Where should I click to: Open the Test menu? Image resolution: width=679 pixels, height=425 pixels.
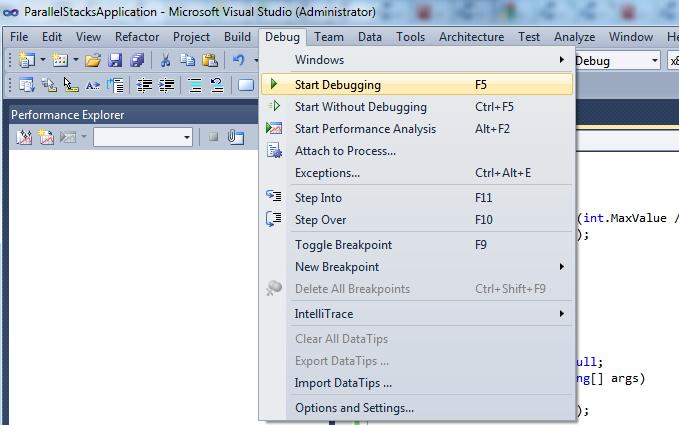click(x=529, y=37)
